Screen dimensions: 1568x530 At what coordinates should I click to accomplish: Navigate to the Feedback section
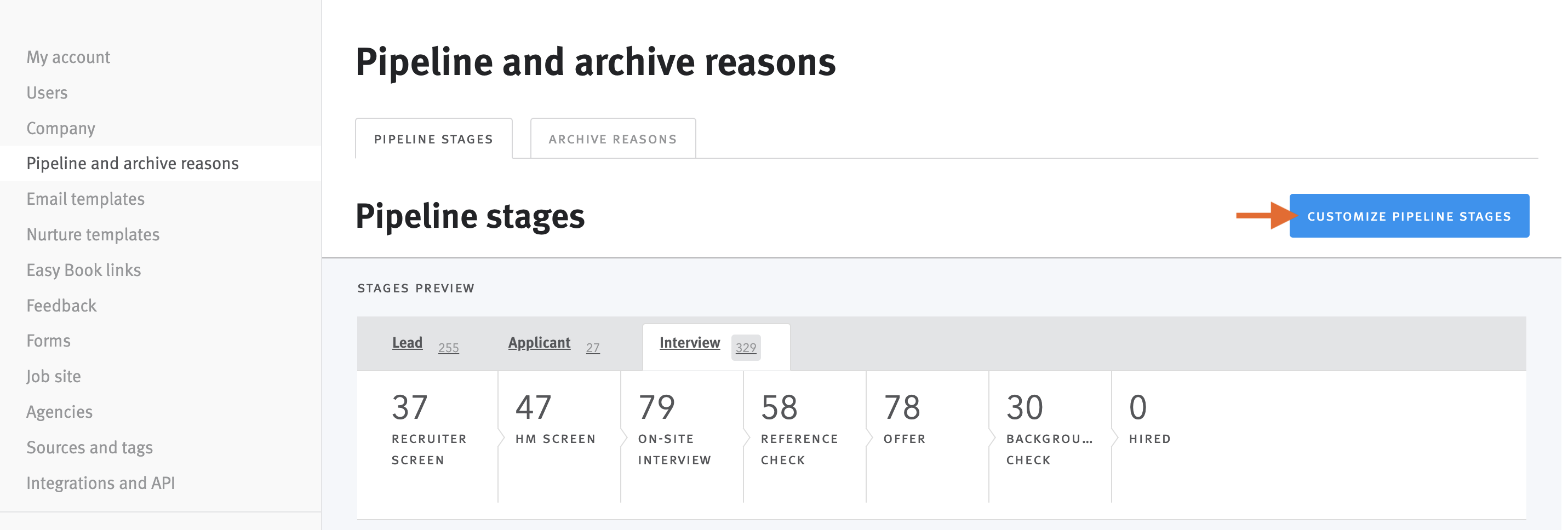61,305
